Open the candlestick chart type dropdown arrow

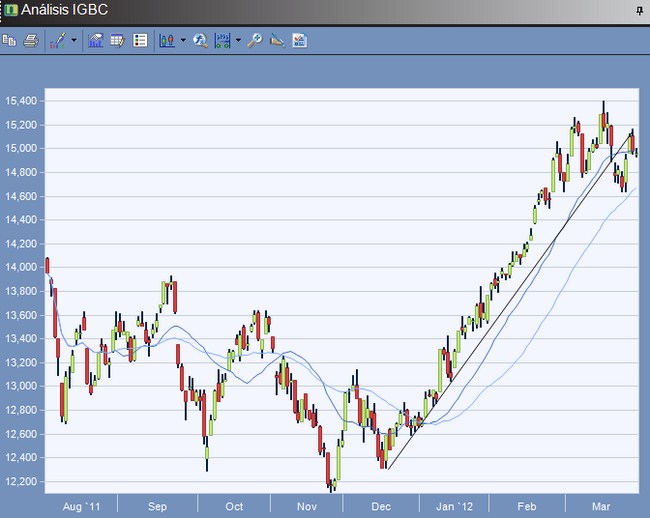pos(183,41)
